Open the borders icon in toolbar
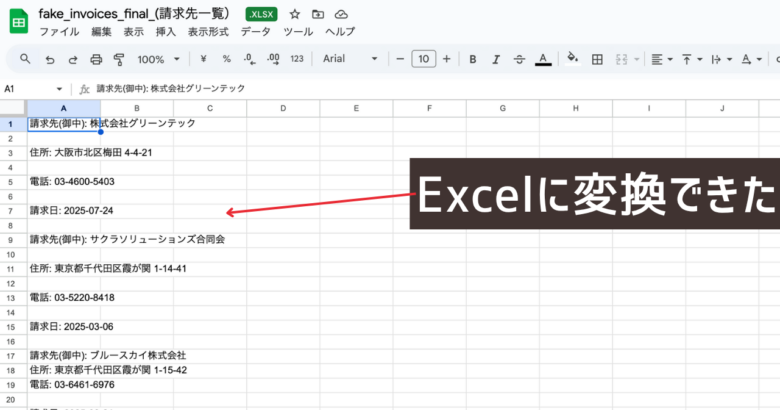Viewport: 780px width, 410px height. [x=597, y=59]
